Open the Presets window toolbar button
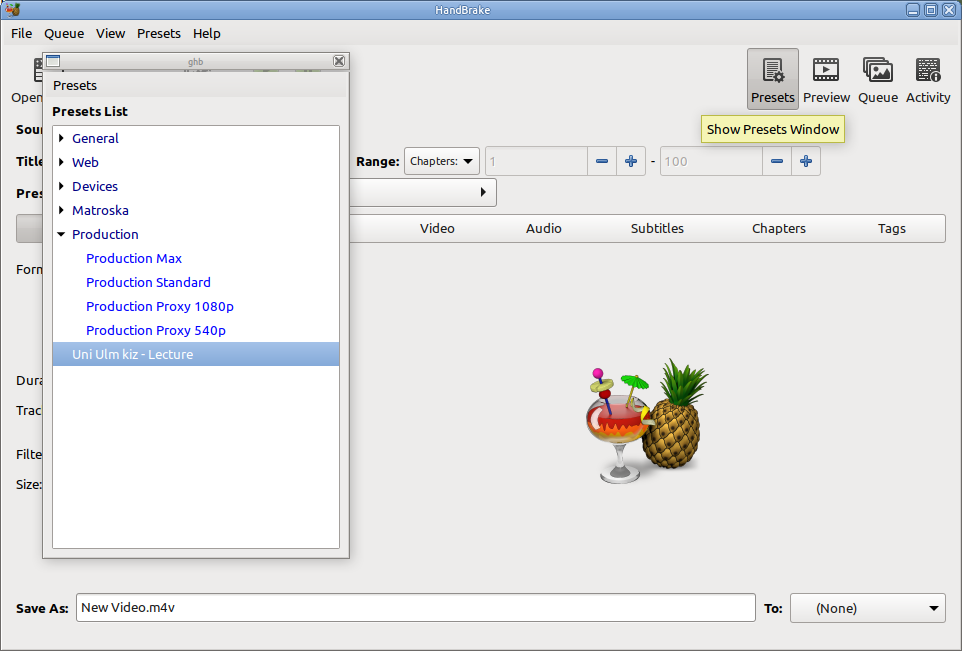This screenshot has height=651, width=962. [x=772, y=78]
